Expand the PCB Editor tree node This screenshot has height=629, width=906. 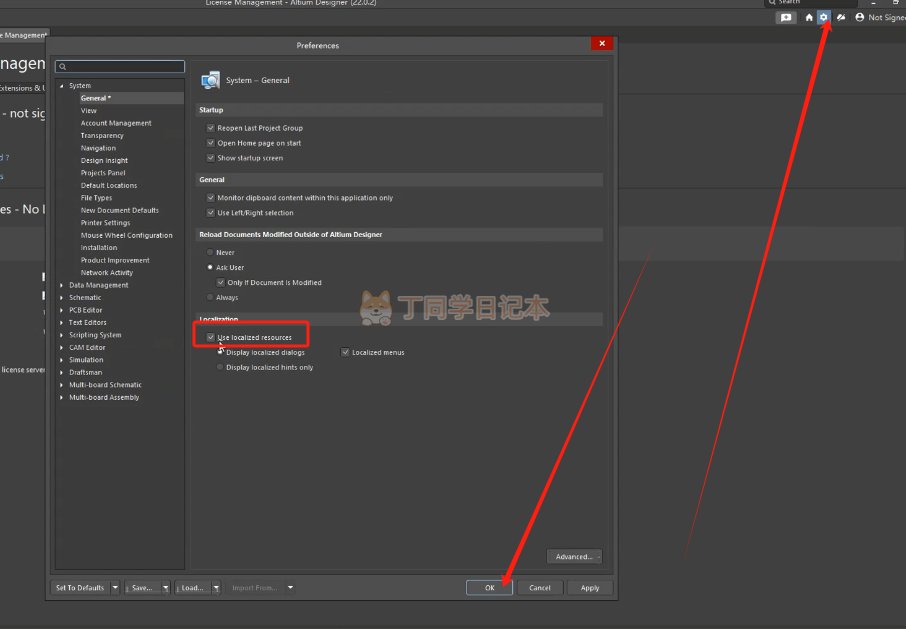[x=62, y=310]
